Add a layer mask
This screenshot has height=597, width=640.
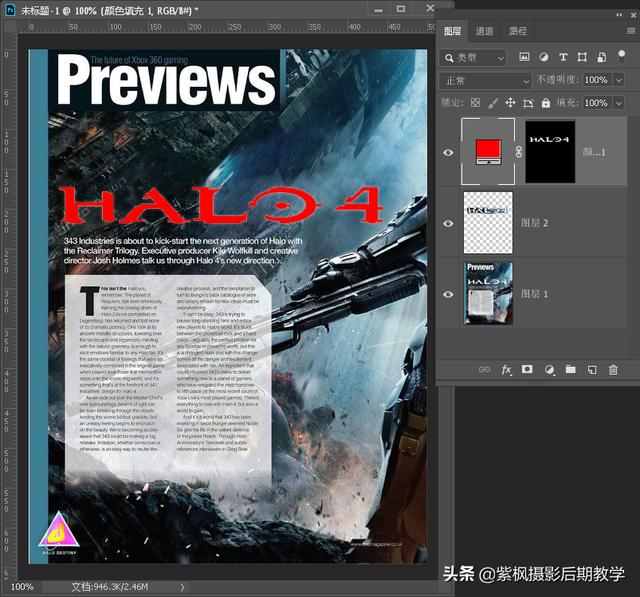pyautogui.click(x=527, y=370)
